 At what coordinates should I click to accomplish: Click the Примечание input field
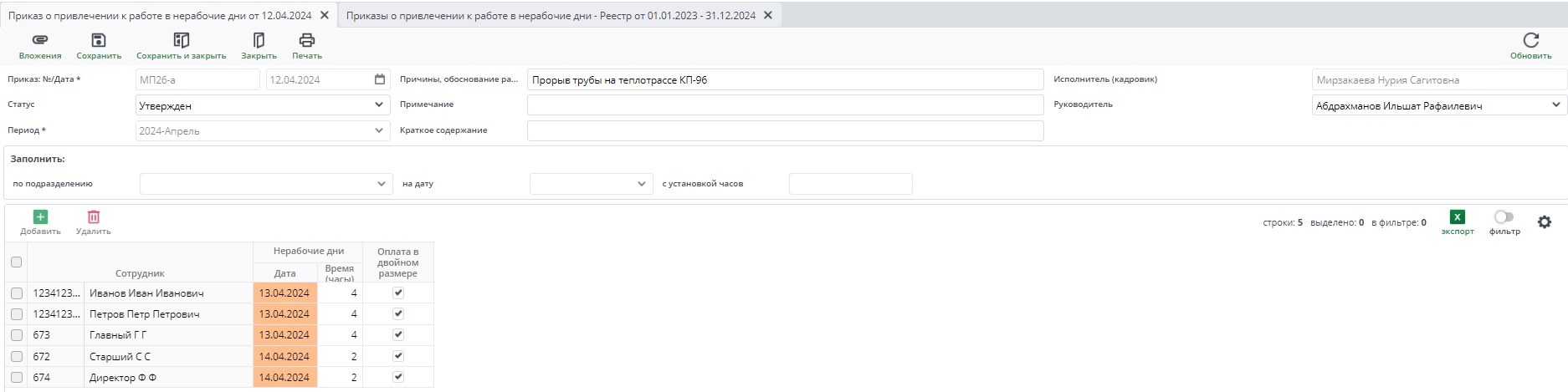[786, 104]
